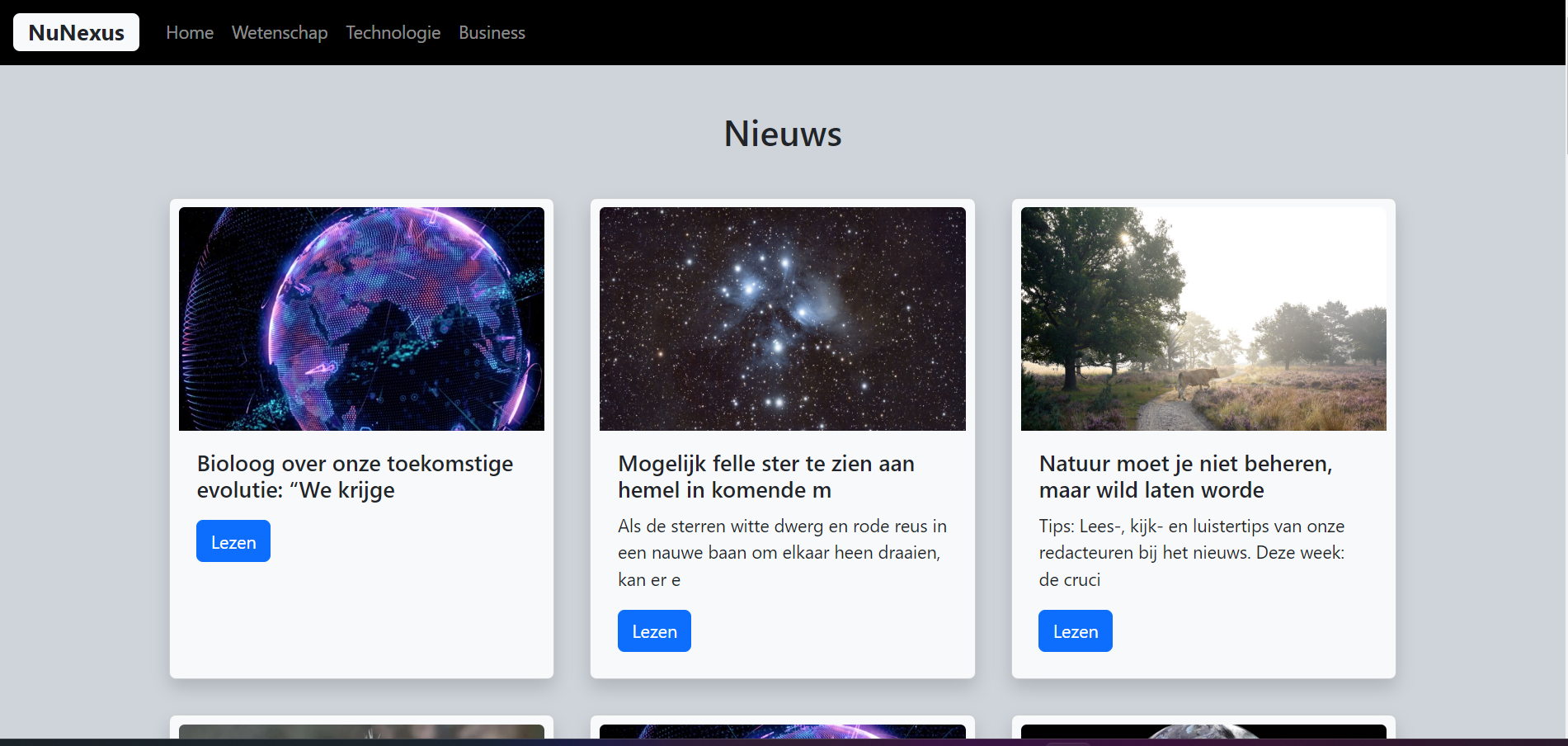This screenshot has width=1568, height=746.
Task: Navigate to Business section
Action: coord(492,32)
